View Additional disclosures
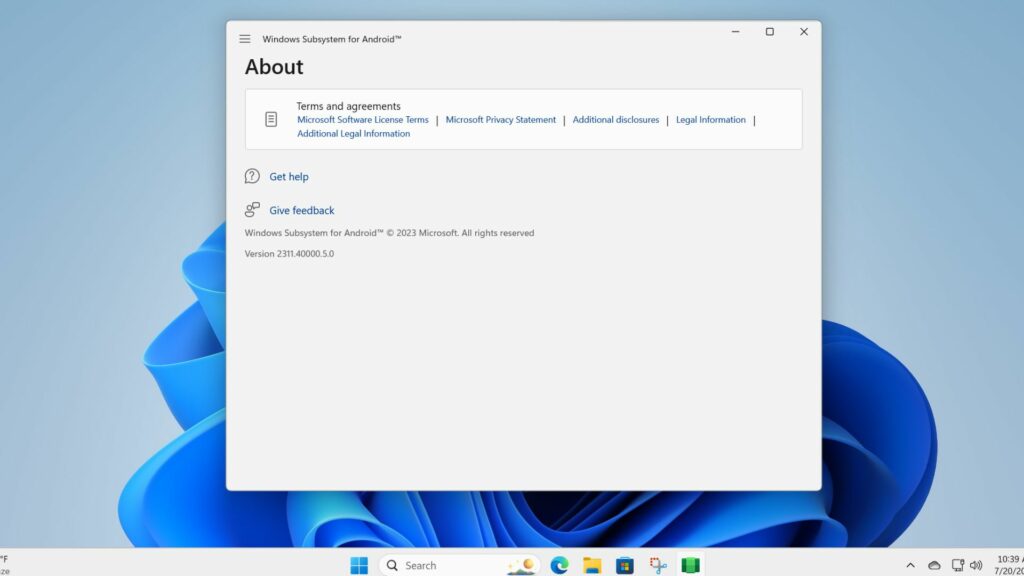This screenshot has height=576, width=1024. coord(616,119)
